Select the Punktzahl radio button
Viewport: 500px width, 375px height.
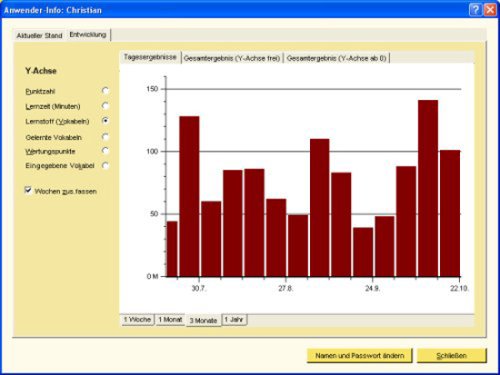105,91
